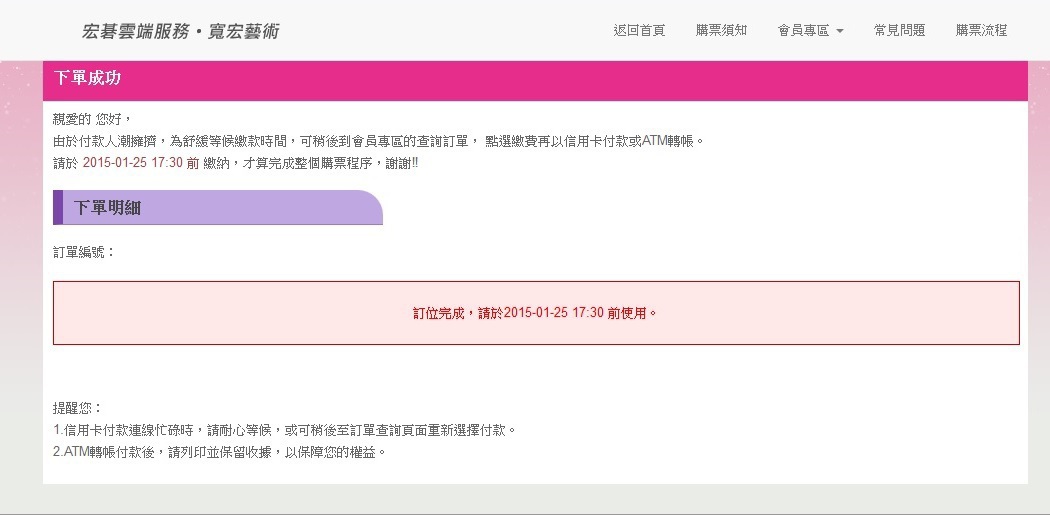Viewport: 1050px width, 515px height.
Task: Click the sentence mentioning 查詢訂單
Action: [379, 141]
